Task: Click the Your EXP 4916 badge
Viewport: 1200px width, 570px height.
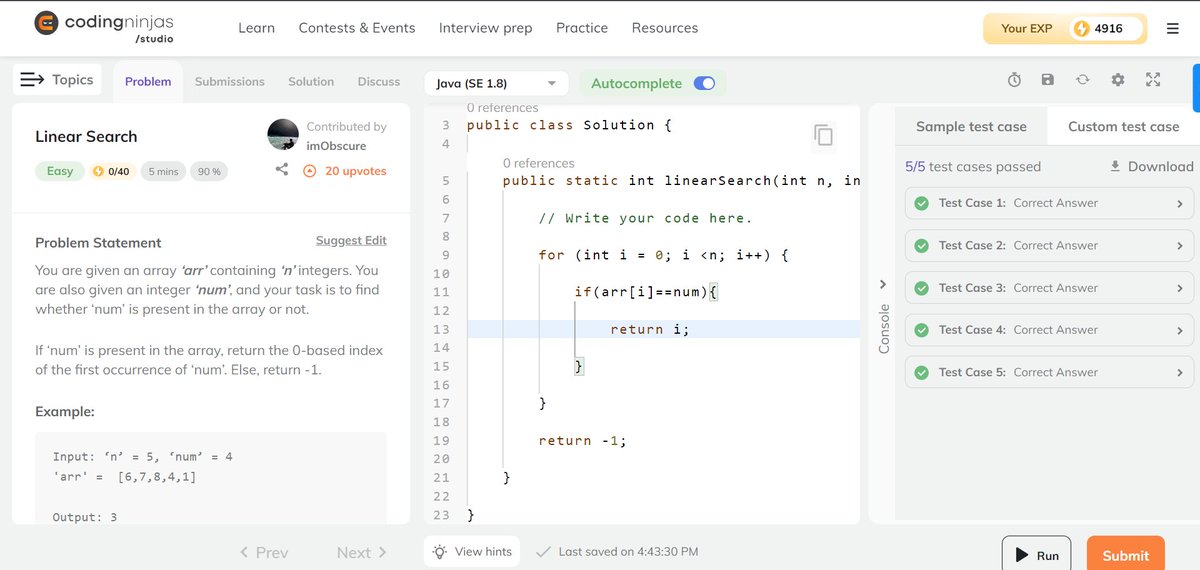Action: pos(1066,29)
